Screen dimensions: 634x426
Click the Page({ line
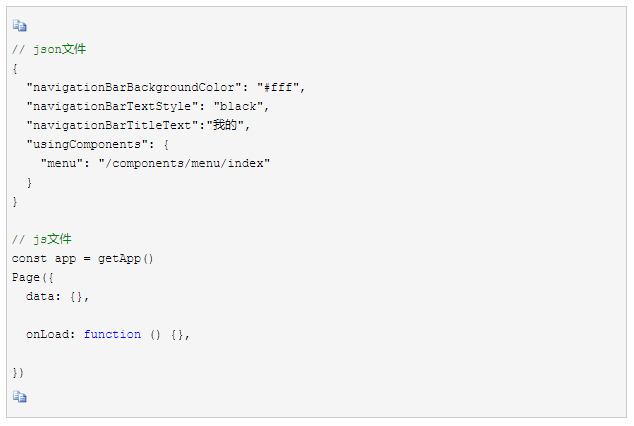(x=32, y=277)
